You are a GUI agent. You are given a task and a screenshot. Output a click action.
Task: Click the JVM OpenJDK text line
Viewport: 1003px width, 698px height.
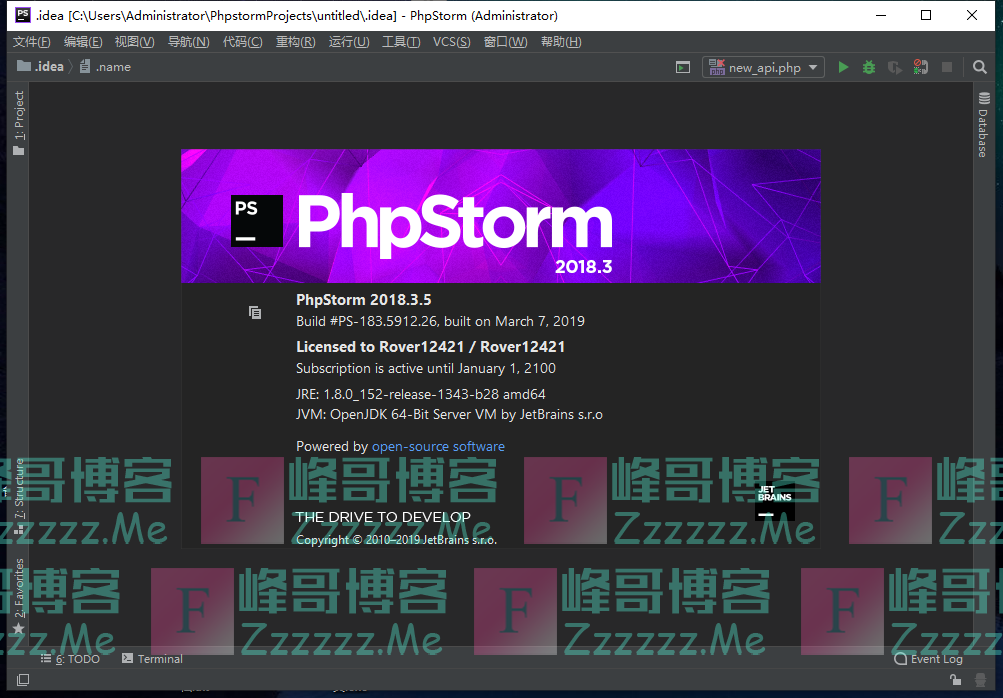point(449,415)
